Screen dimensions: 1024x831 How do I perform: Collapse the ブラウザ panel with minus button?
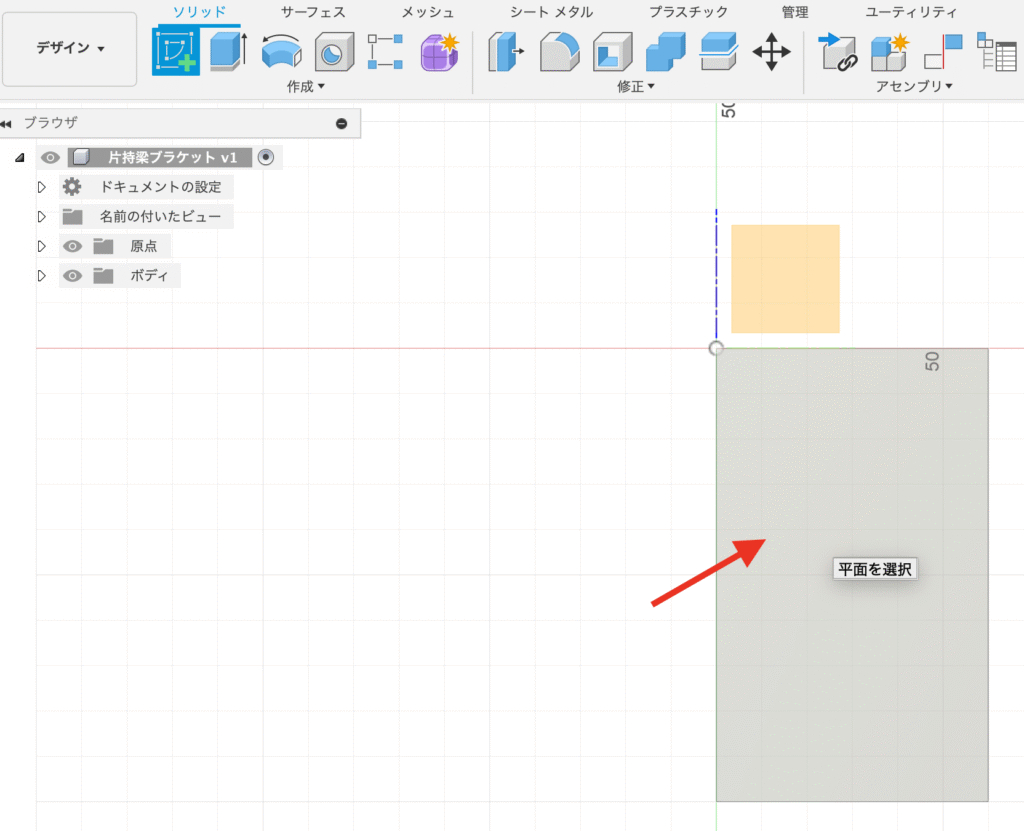(342, 123)
